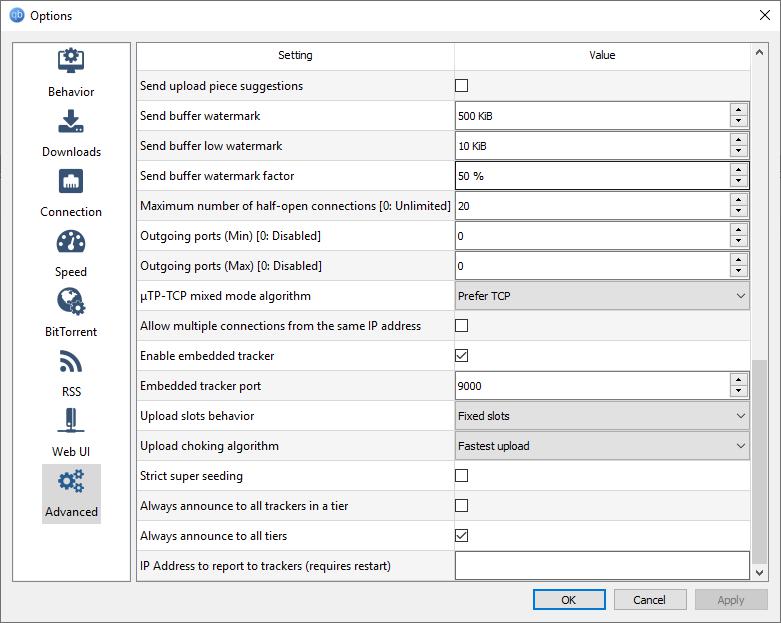Image resolution: width=781 pixels, height=623 pixels.
Task: Click the Send buffer watermark 500 KiB field
Action: pos(593,116)
